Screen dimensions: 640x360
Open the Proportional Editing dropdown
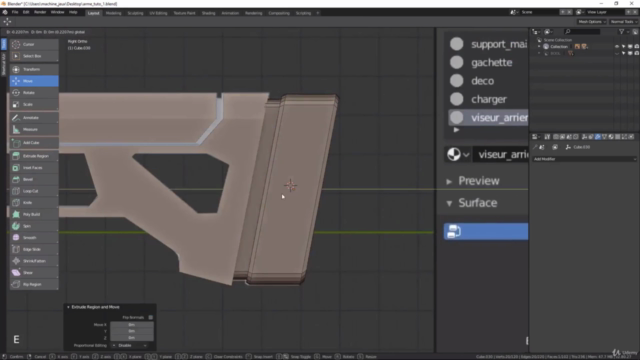tap(130, 345)
